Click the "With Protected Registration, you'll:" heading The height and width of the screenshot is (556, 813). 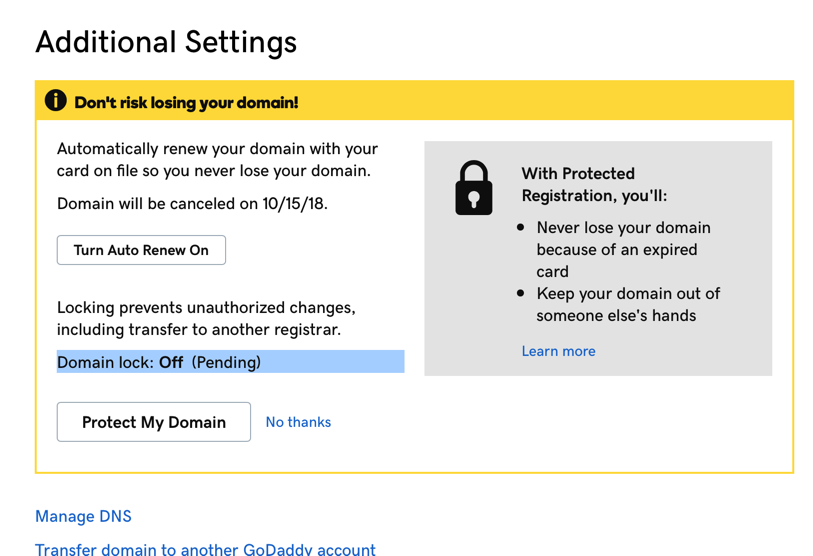[593, 184]
